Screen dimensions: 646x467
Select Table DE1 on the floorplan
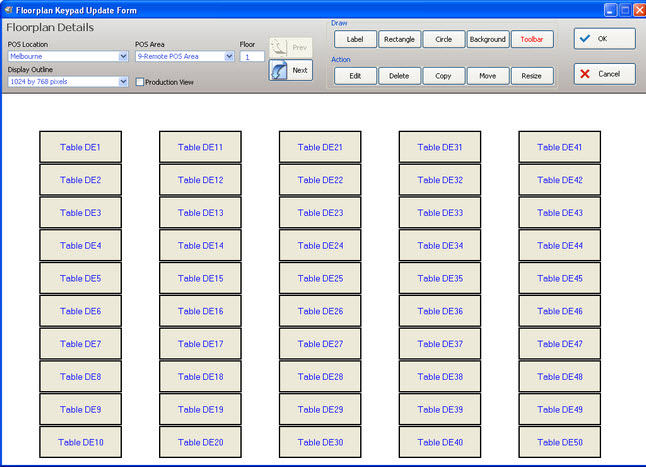(80, 147)
